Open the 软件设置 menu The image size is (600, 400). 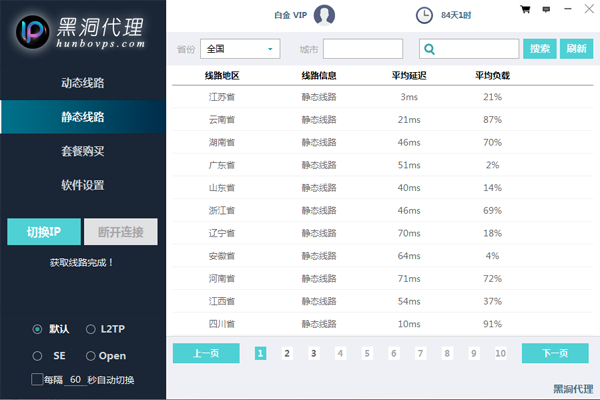pyautogui.click(x=83, y=185)
